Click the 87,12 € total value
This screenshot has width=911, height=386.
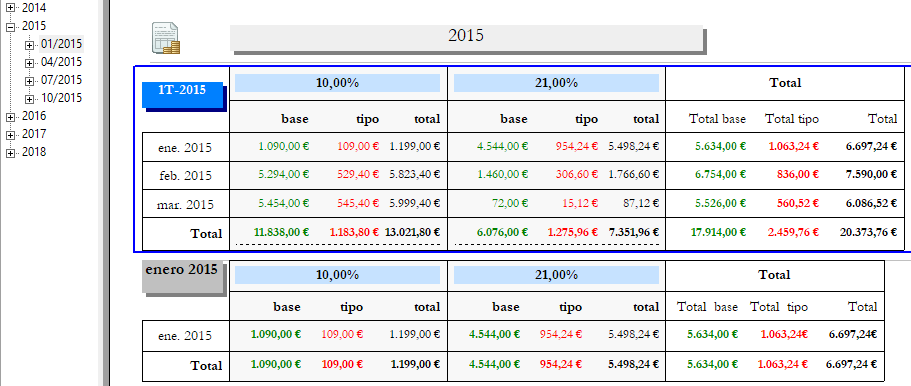click(641, 203)
